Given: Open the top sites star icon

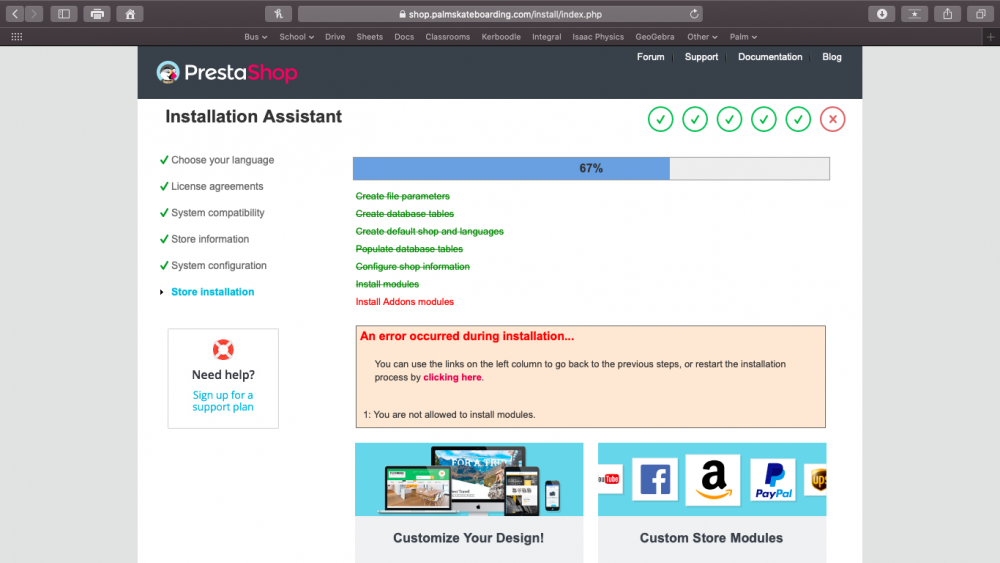Looking at the screenshot, I should 915,13.
